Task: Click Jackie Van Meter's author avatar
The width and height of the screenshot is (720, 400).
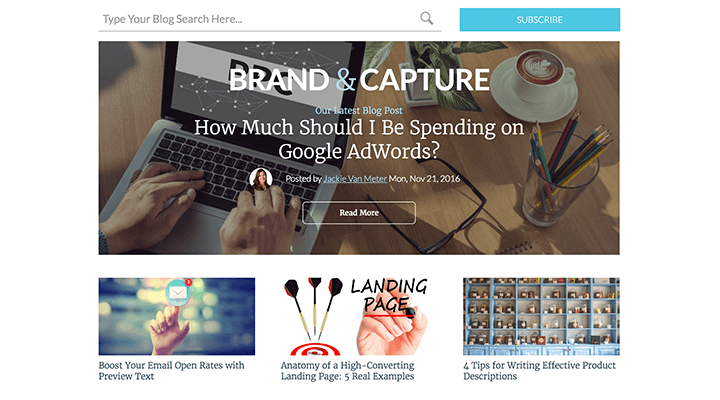Action: [261, 179]
